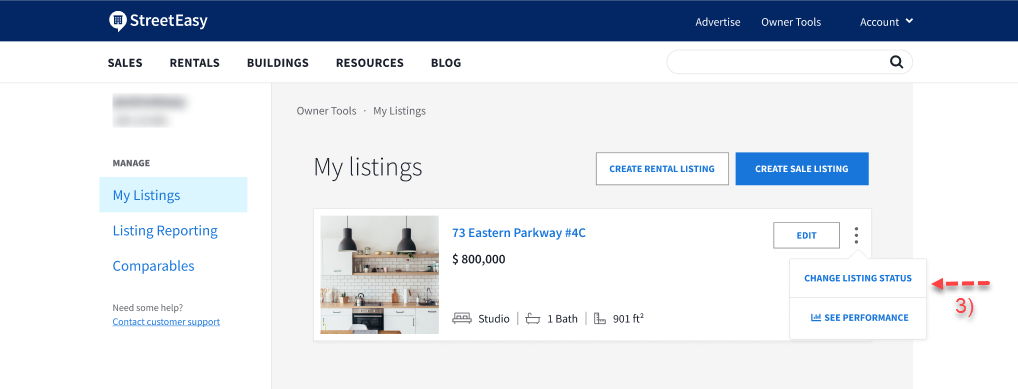The image size is (1018, 389).
Task: Click the floor-plan icon beside 901 ft²
Action: [599, 319]
